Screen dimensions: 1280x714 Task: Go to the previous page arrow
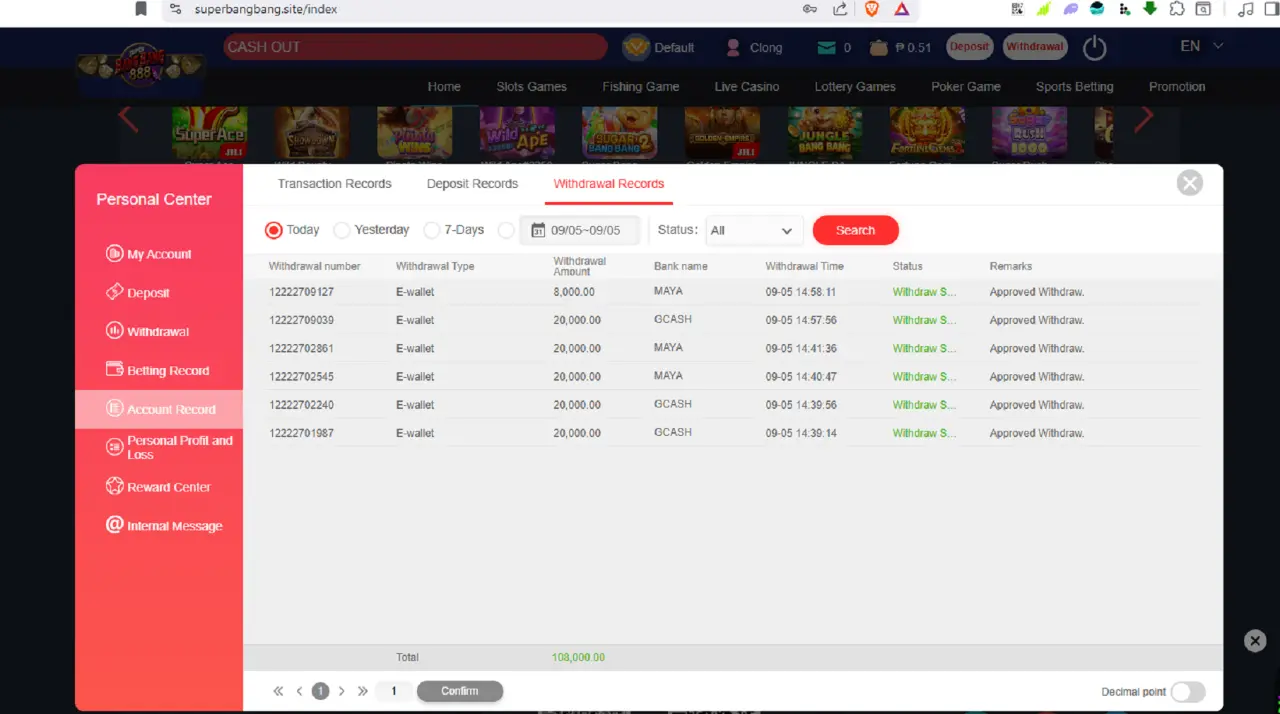click(x=299, y=691)
